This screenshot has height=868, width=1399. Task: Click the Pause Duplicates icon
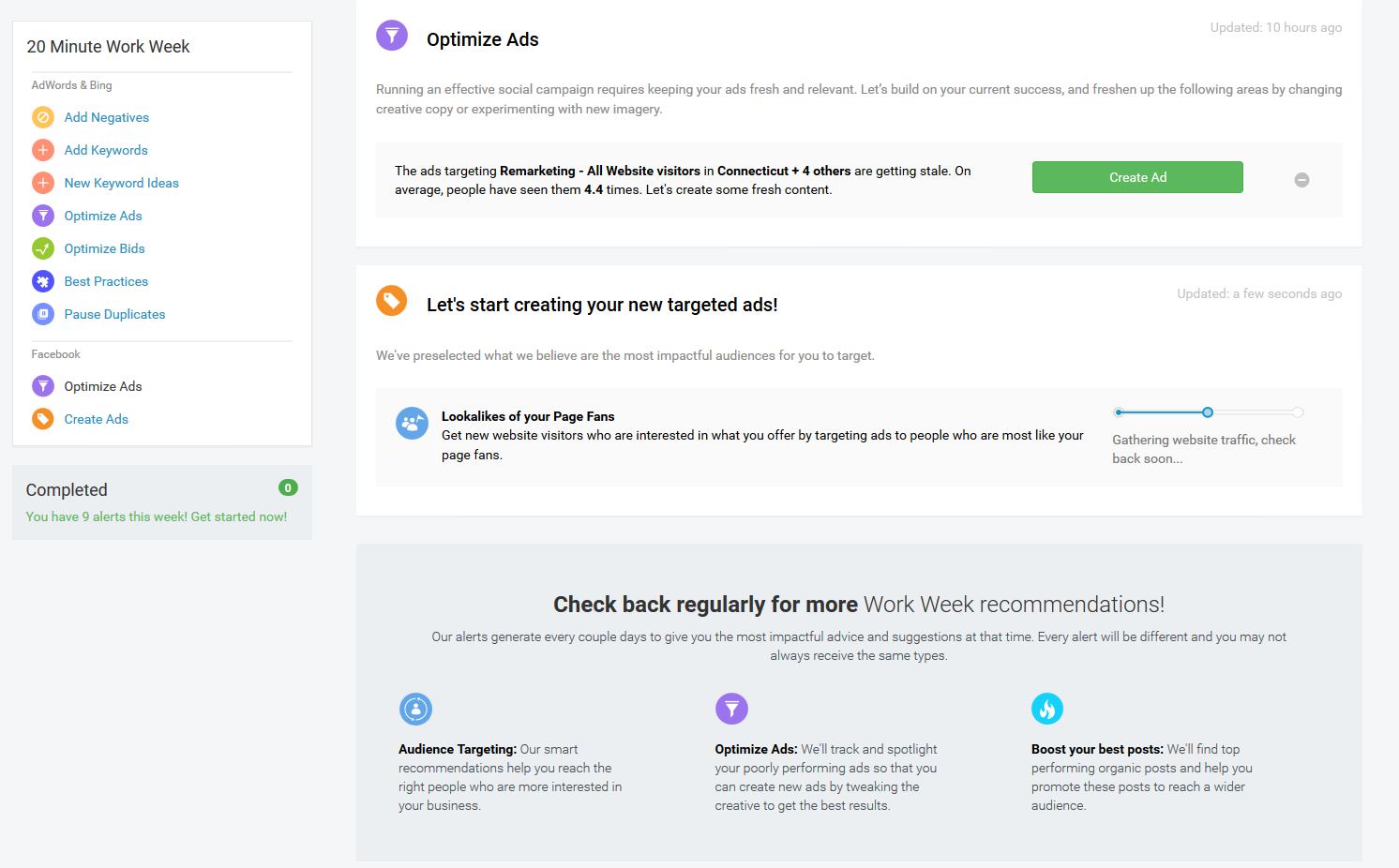point(43,314)
